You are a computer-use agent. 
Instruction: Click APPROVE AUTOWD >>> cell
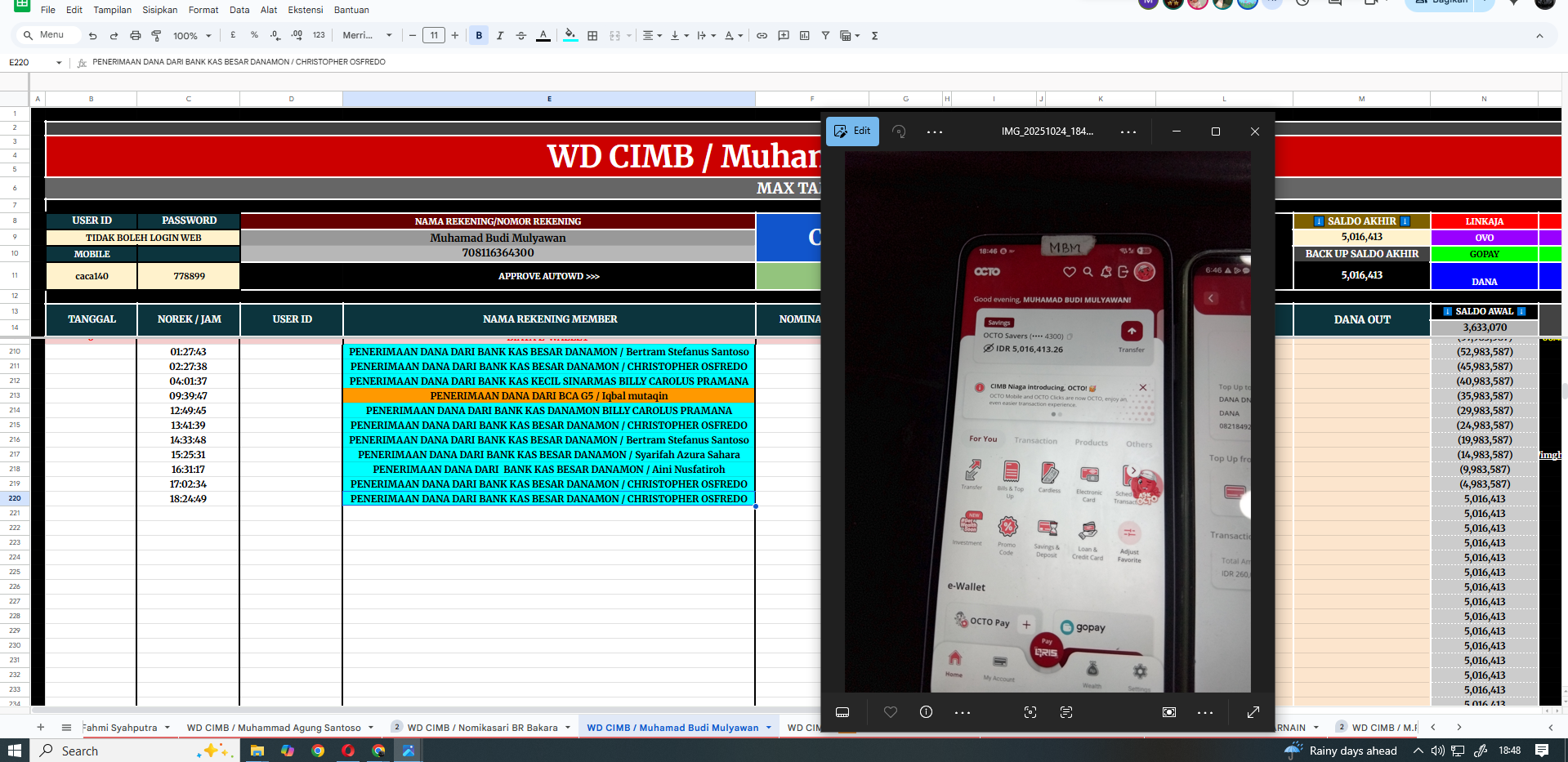click(549, 276)
